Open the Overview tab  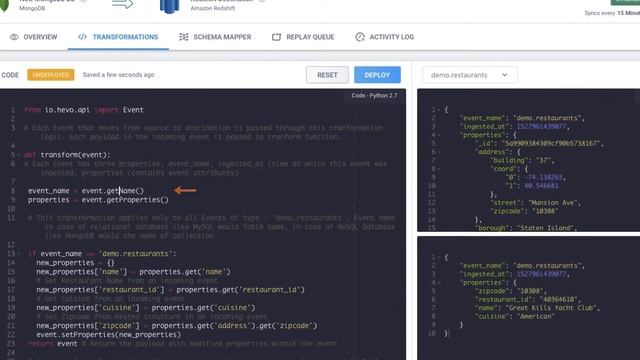coord(34,37)
